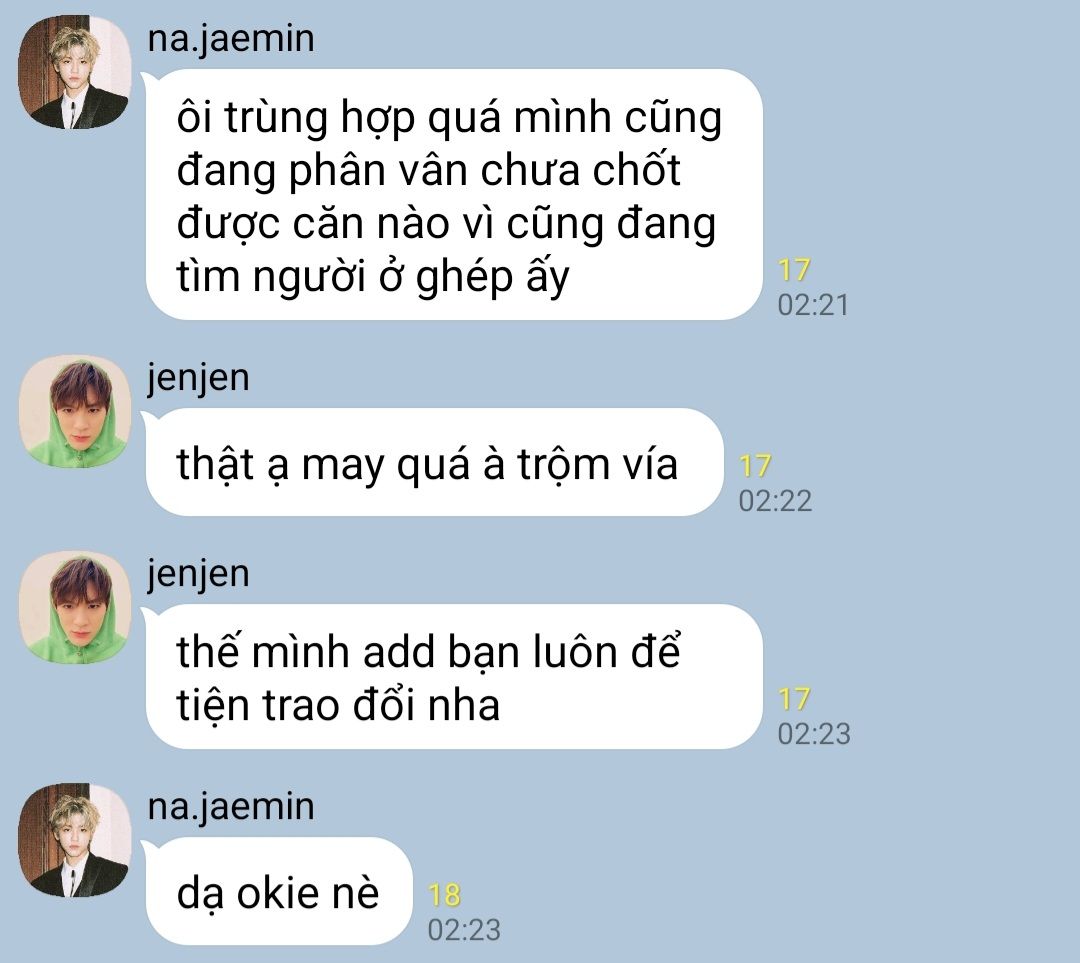Select the message starting 'ôi trùng hợp quá'
The width and height of the screenshot is (1080, 963).
point(454,194)
